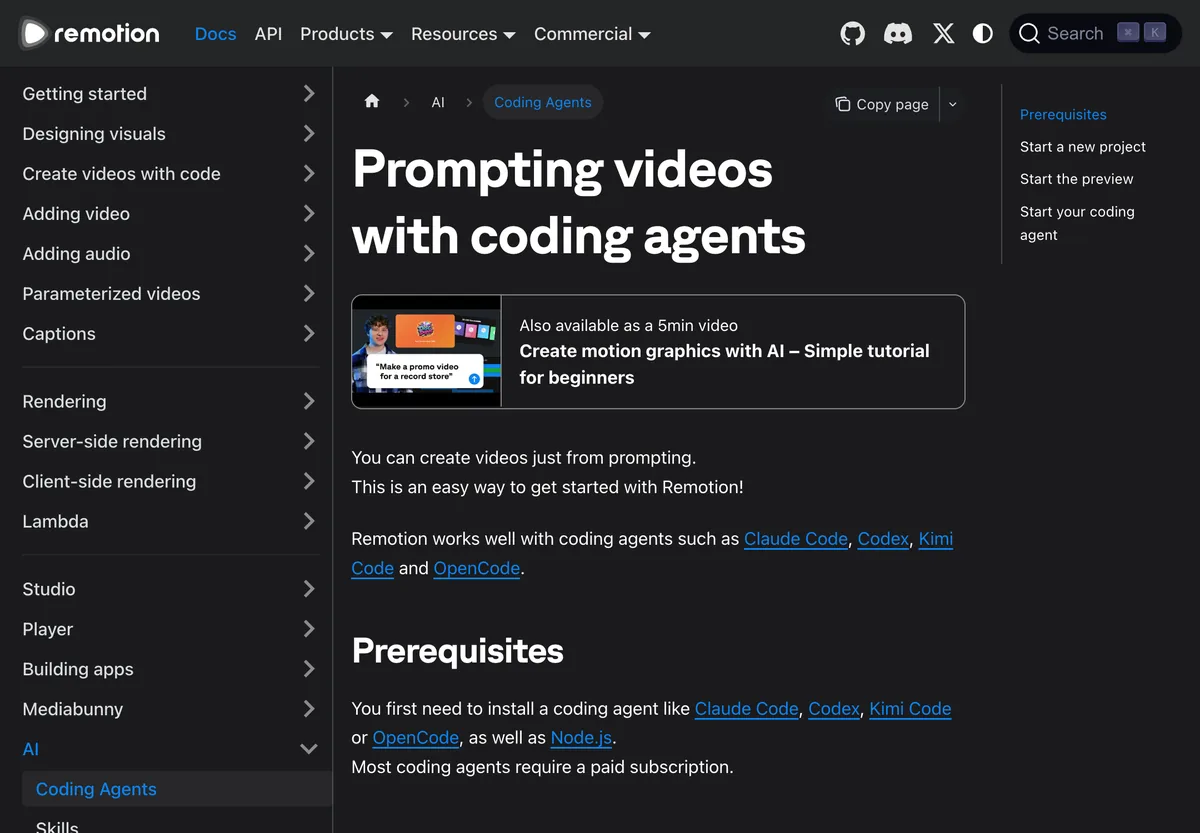Open the Copy page options dropdown arrow
Screen dimensions: 1200x833
[952, 104]
